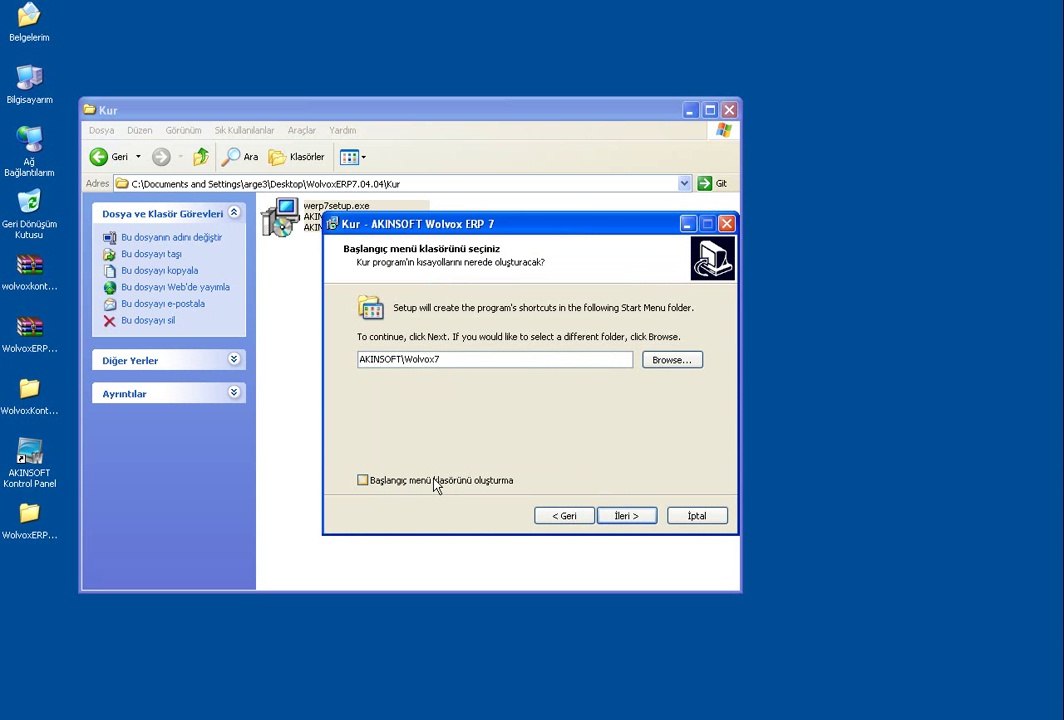Click Ara search toolbar button

240,157
